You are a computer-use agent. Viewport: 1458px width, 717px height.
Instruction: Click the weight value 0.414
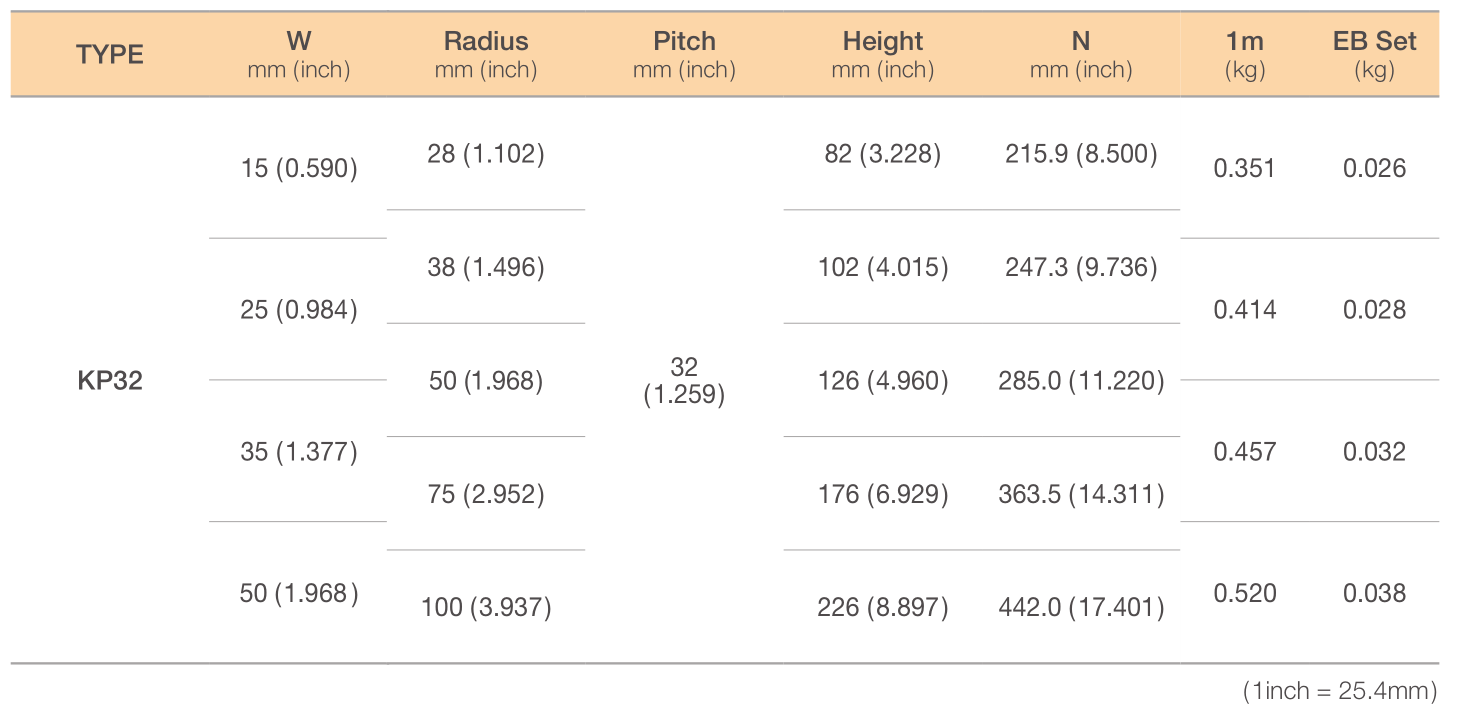pos(1245,310)
